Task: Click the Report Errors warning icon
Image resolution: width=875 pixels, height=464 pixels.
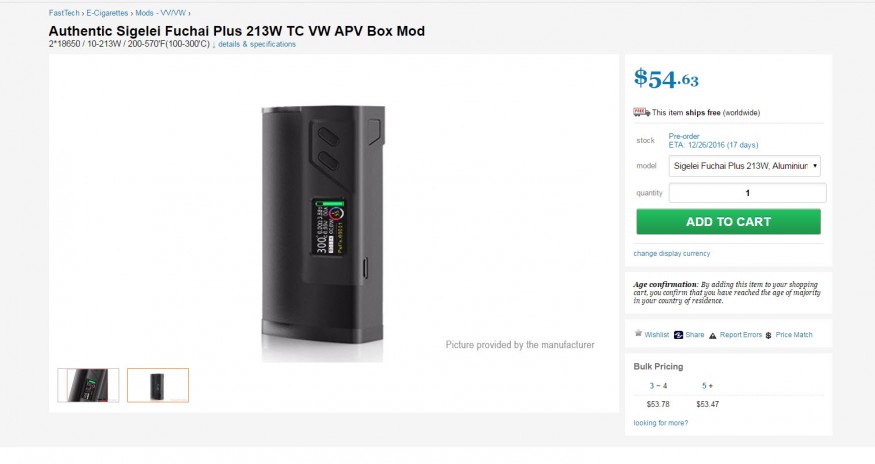Action: [712, 335]
